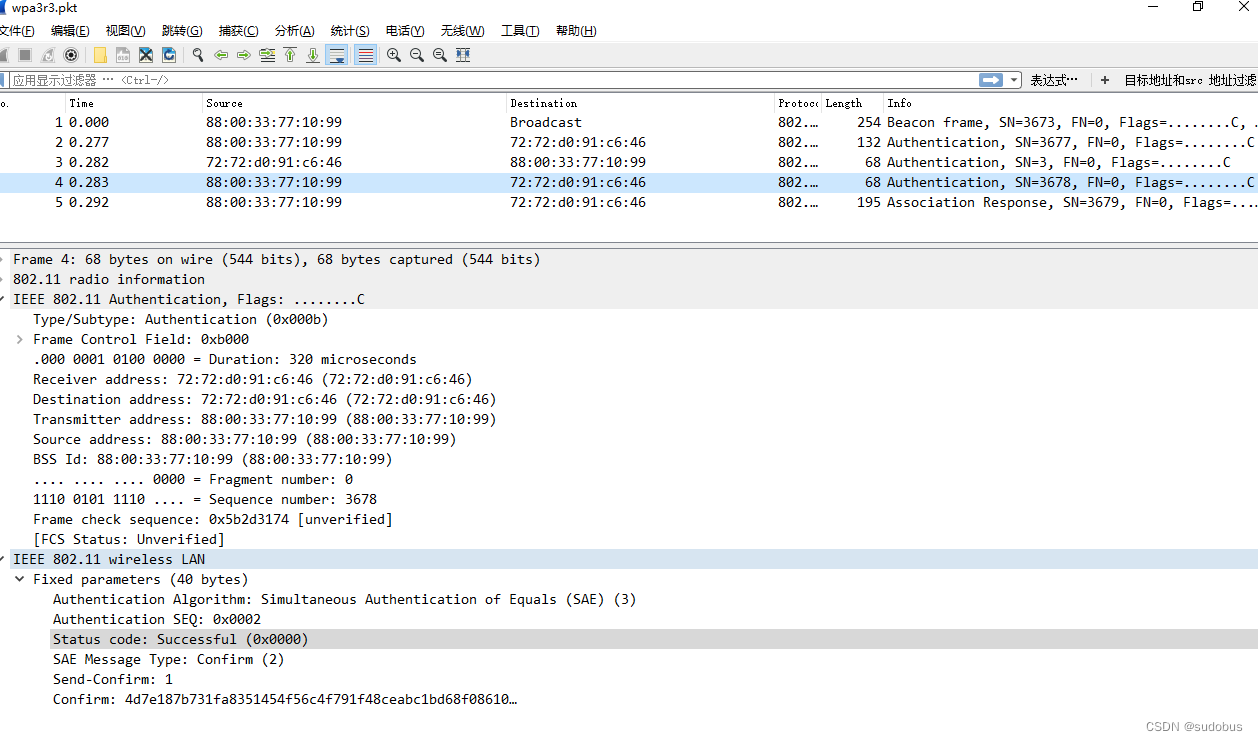
Task: Open the 统计(S) menu
Action: (x=350, y=31)
